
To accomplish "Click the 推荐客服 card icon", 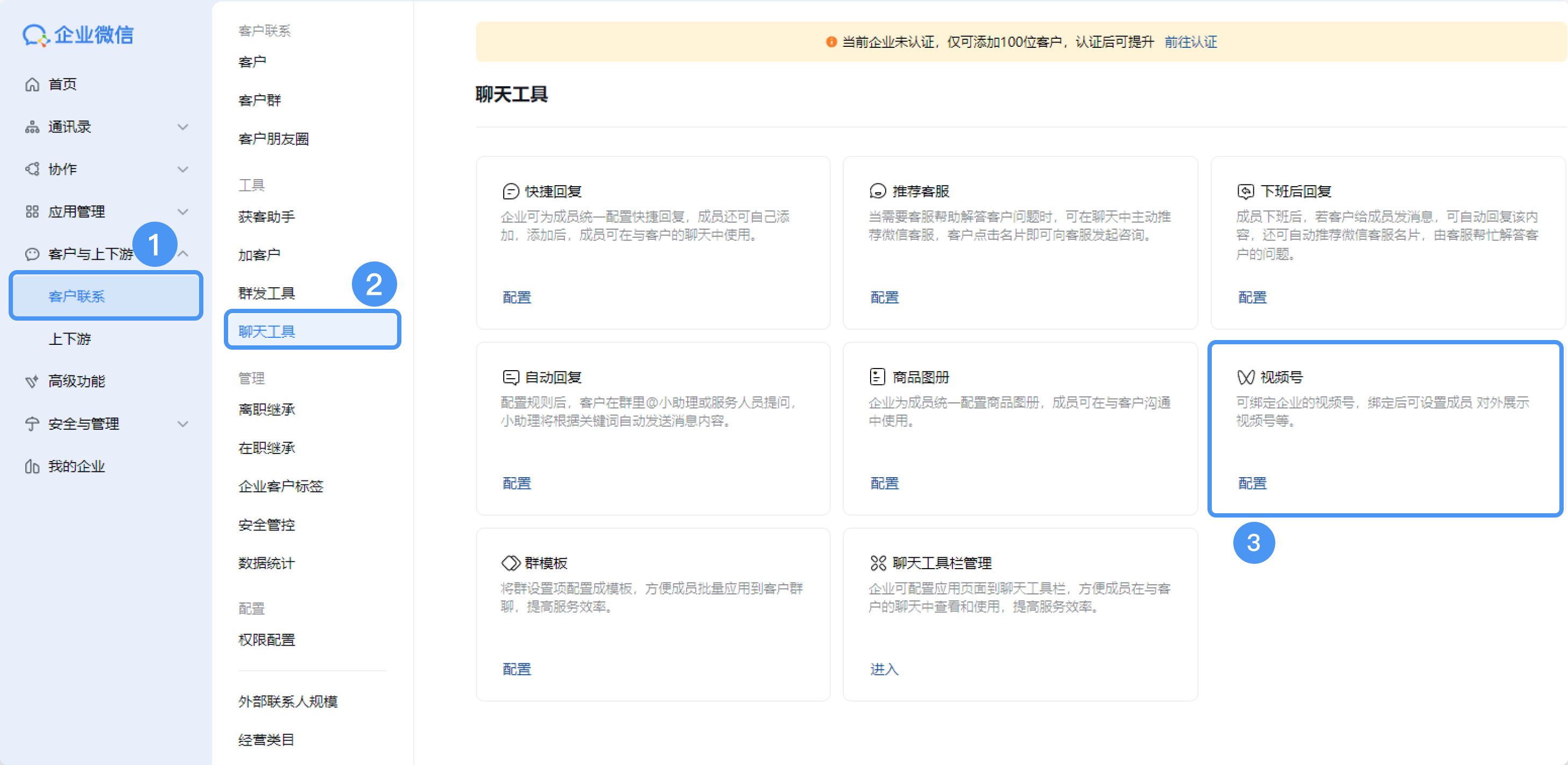I will click(x=877, y=192).
